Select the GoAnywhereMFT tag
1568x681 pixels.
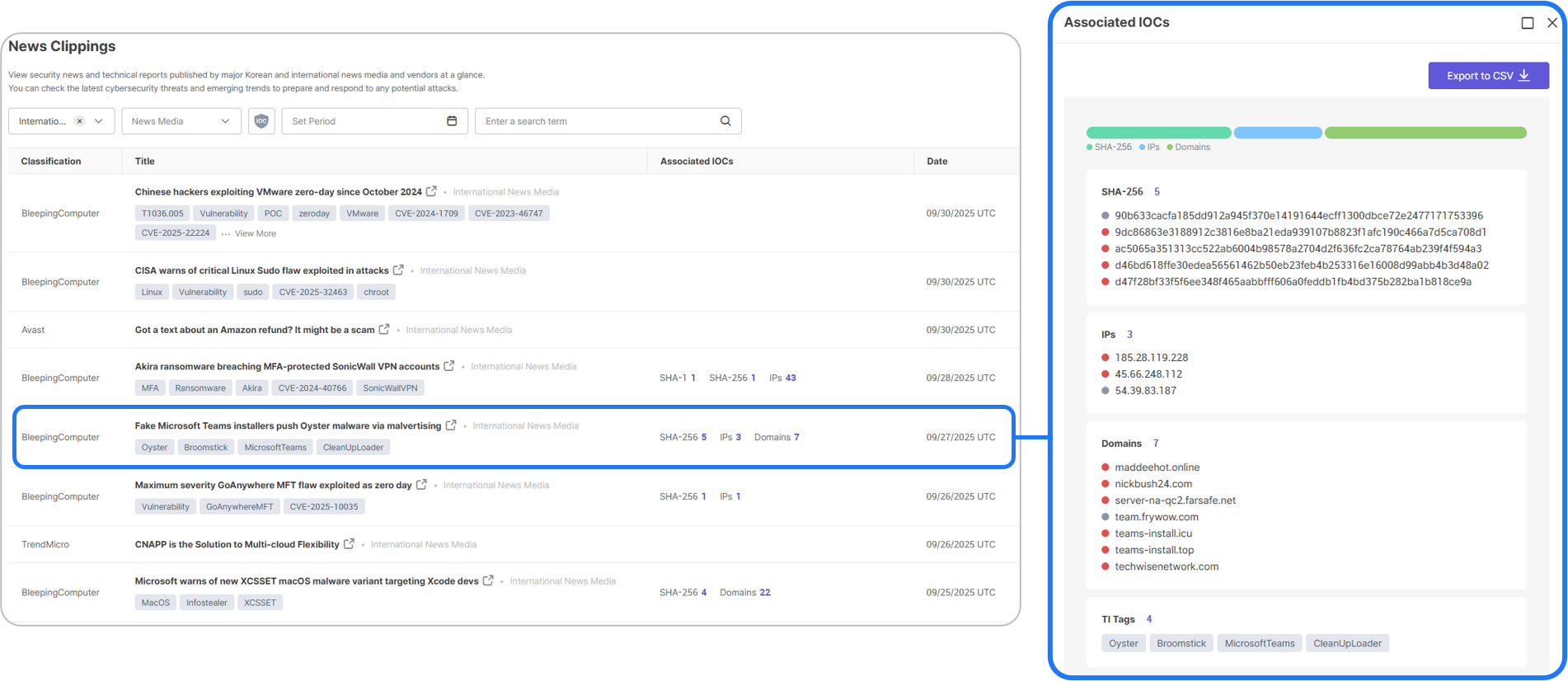click(239, 507)
